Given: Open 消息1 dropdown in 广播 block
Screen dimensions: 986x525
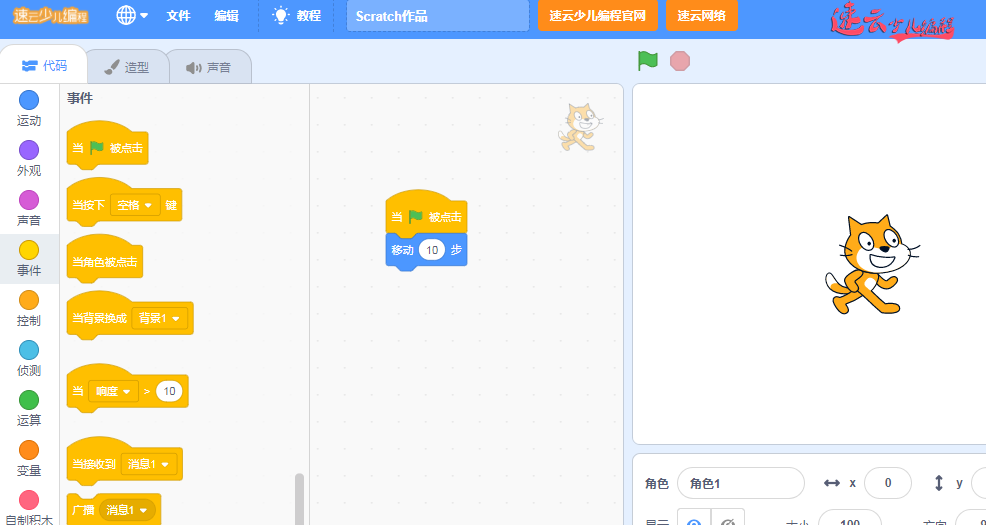Looking at the screenshot, I should click(x=127, y=510).
